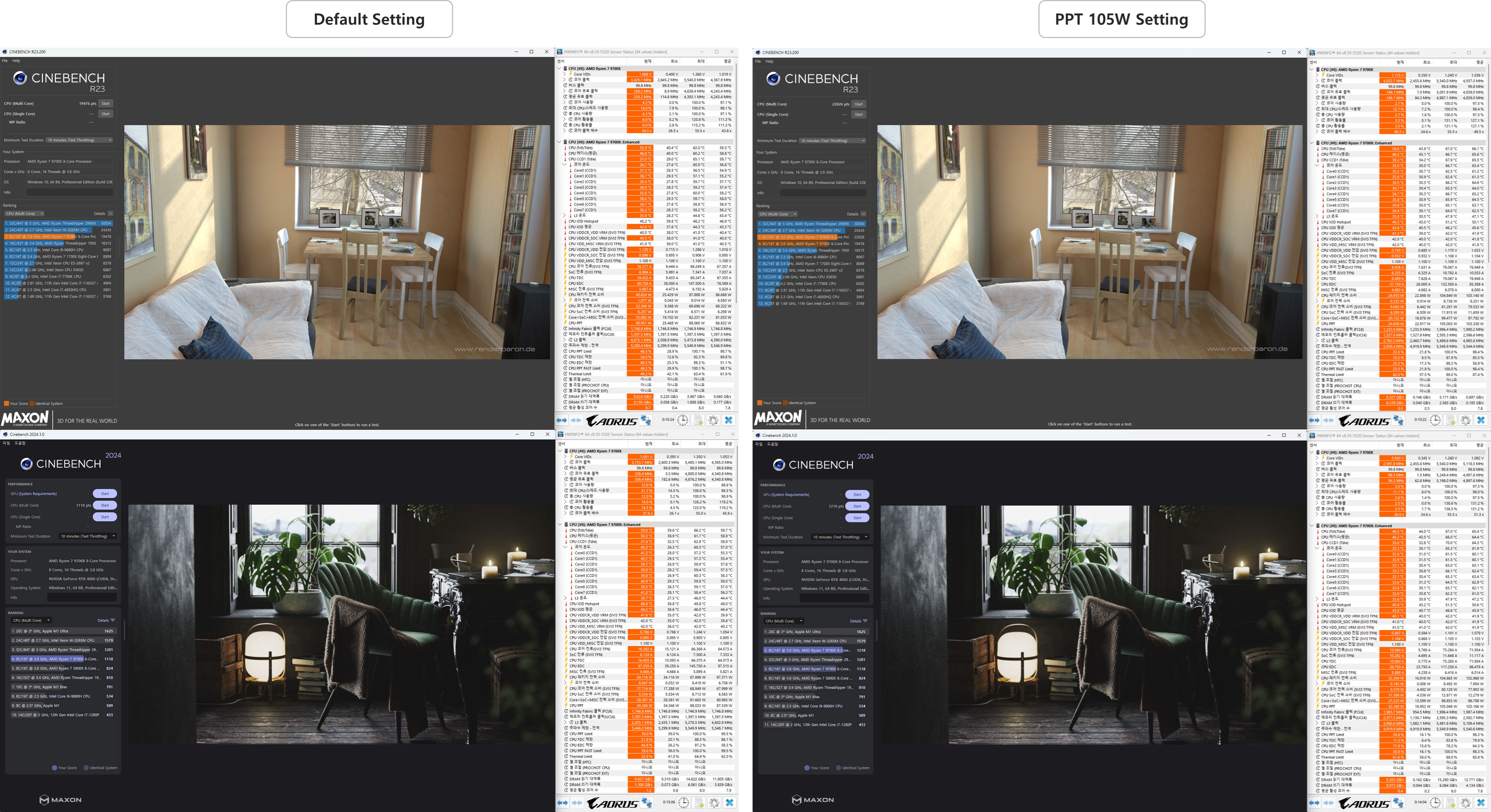
Task: Open File menu in Cinebench R23 showing 19476 pts
Action: click(x=5, y=61)
